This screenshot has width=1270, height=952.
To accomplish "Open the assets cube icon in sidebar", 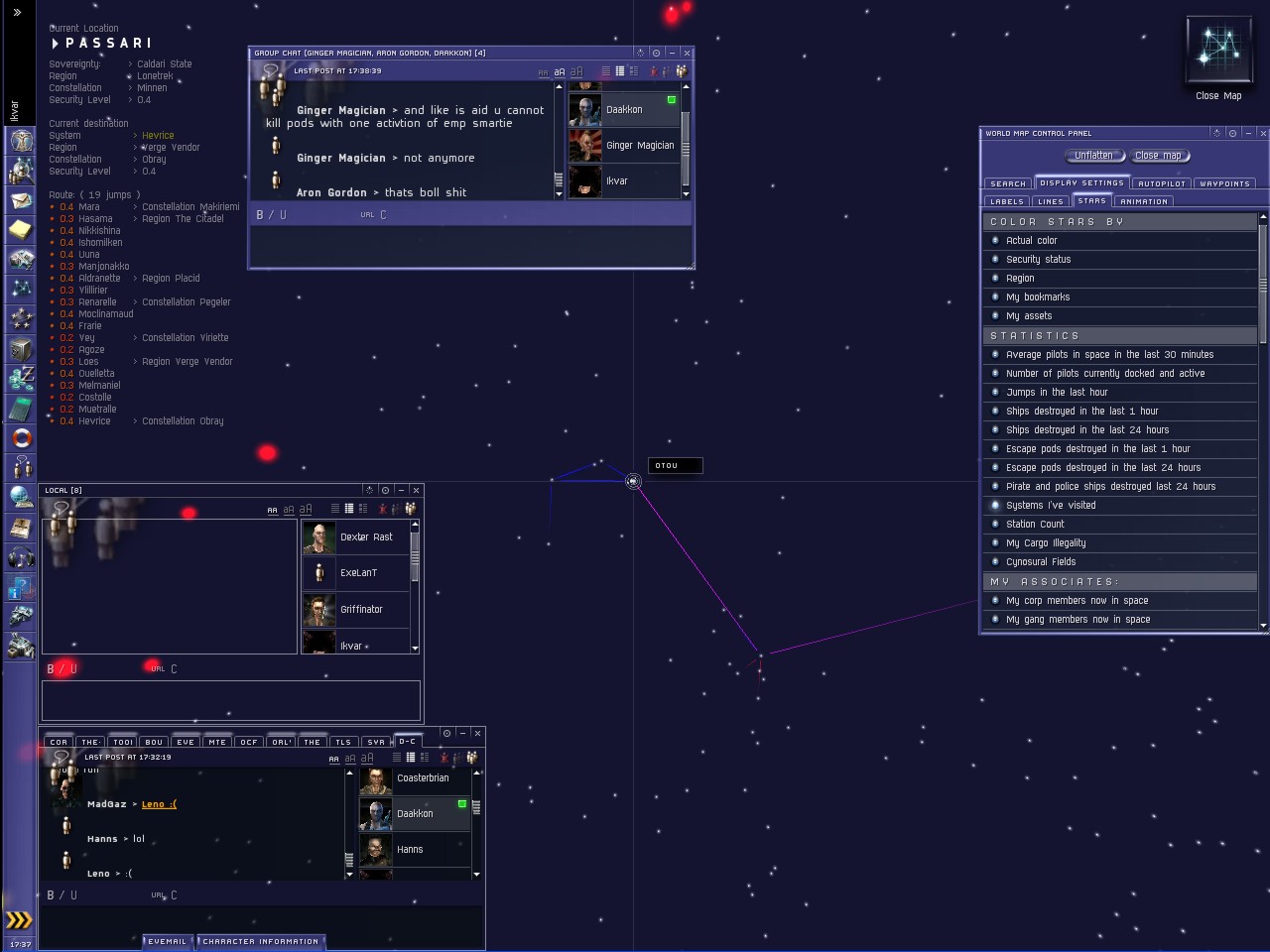I will (x=21, y=349).
